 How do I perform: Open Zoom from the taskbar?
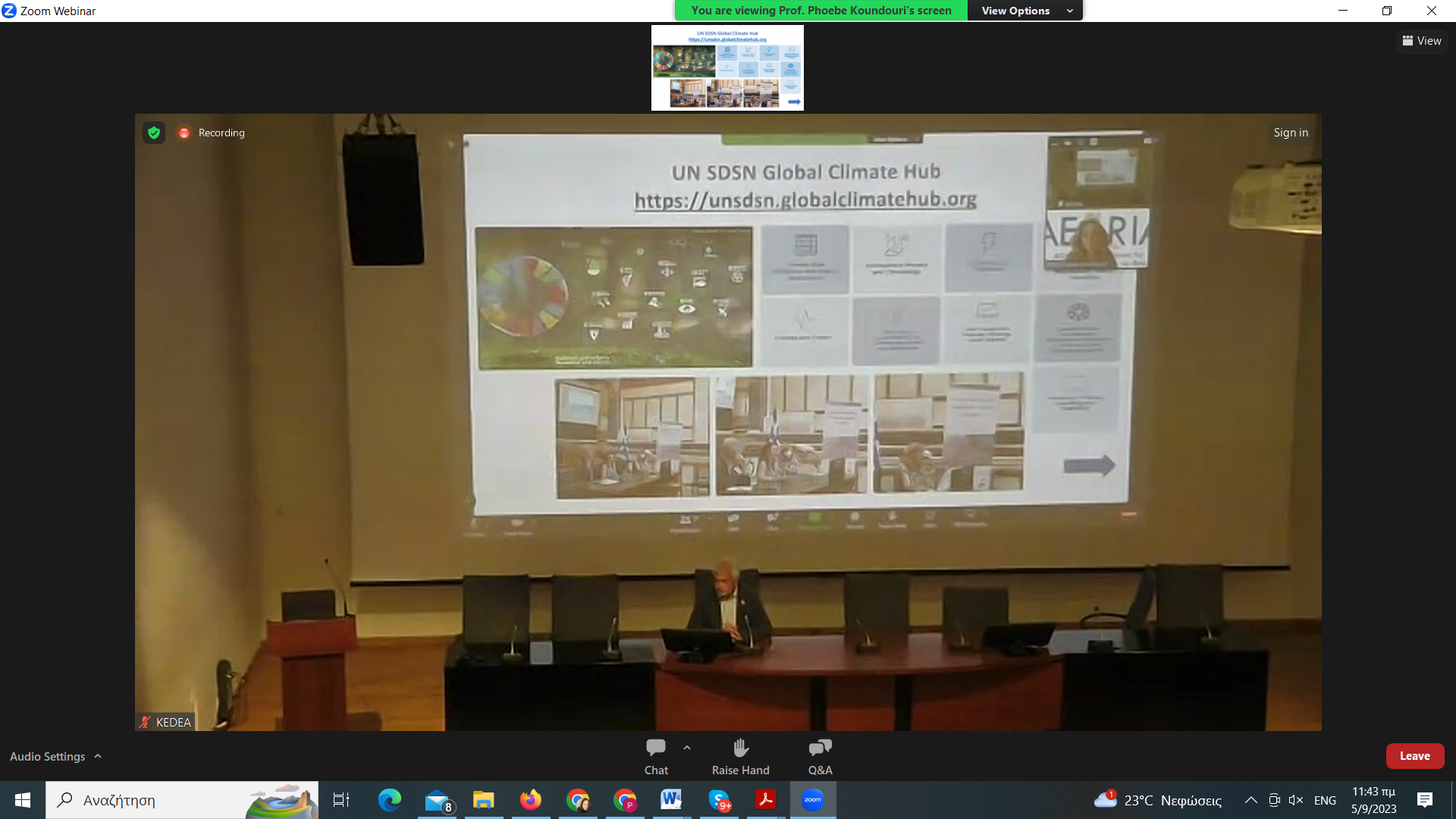812,800
